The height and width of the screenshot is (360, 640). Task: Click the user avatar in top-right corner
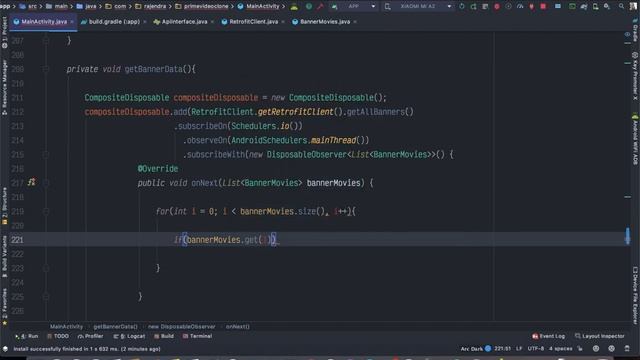click(633, 6)
